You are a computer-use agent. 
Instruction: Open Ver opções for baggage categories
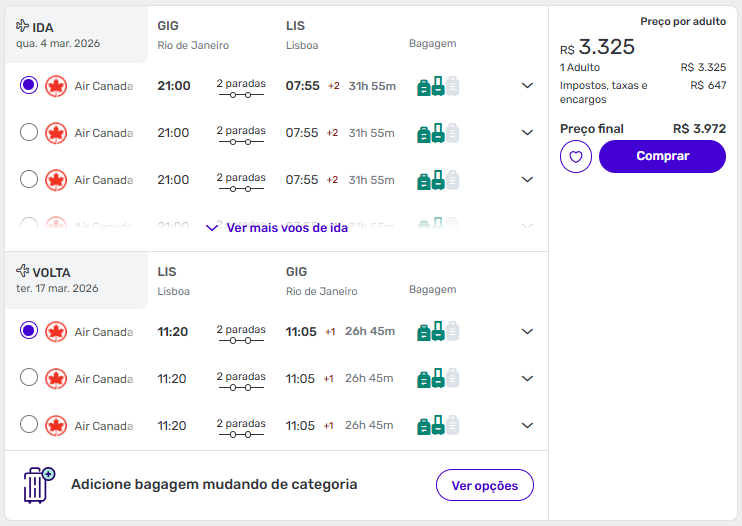[x=485, y=485]
